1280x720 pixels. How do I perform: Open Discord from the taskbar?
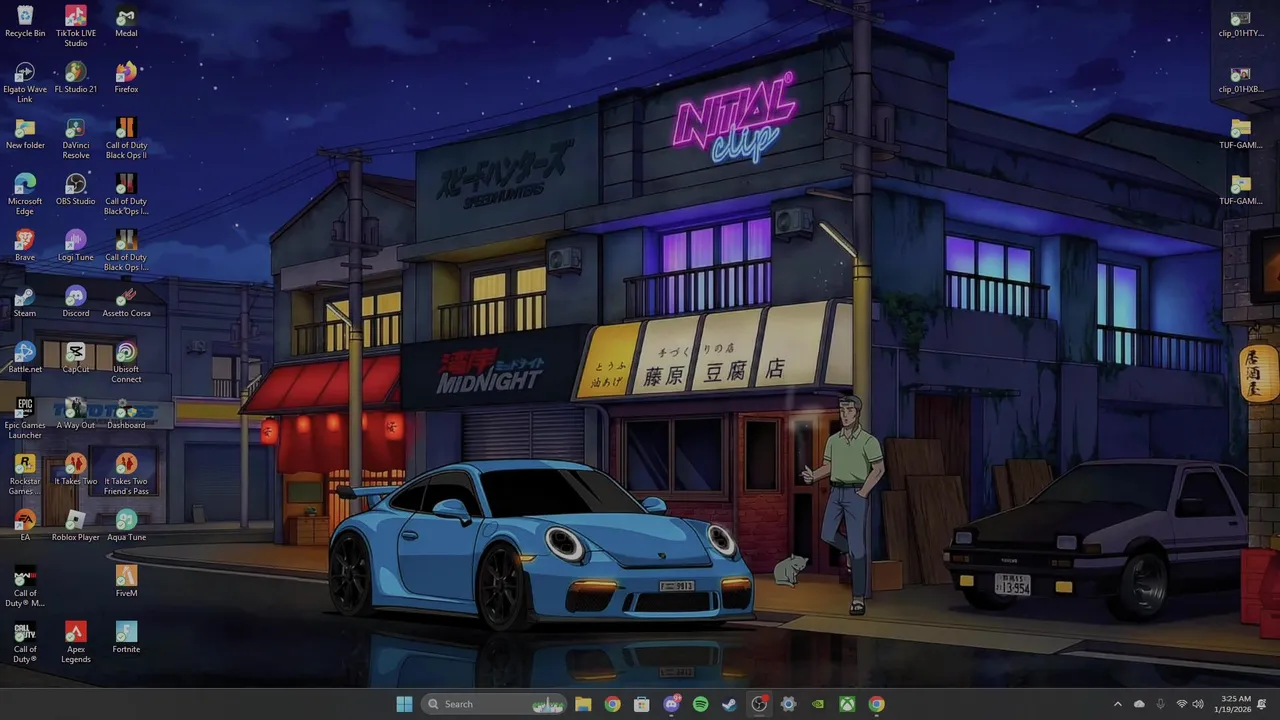click(x=671, y=704)
